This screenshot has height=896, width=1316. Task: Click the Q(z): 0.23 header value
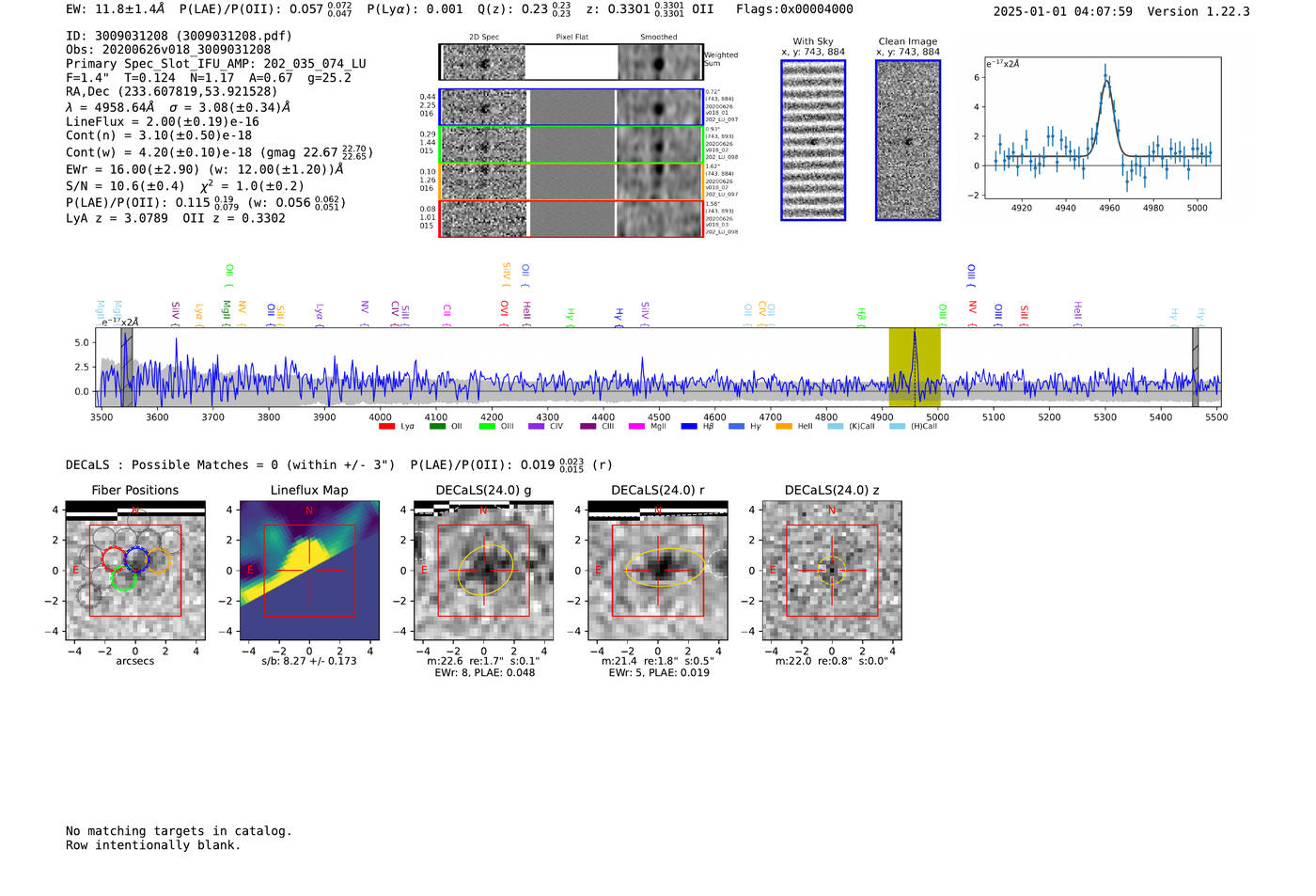point(525,9)
